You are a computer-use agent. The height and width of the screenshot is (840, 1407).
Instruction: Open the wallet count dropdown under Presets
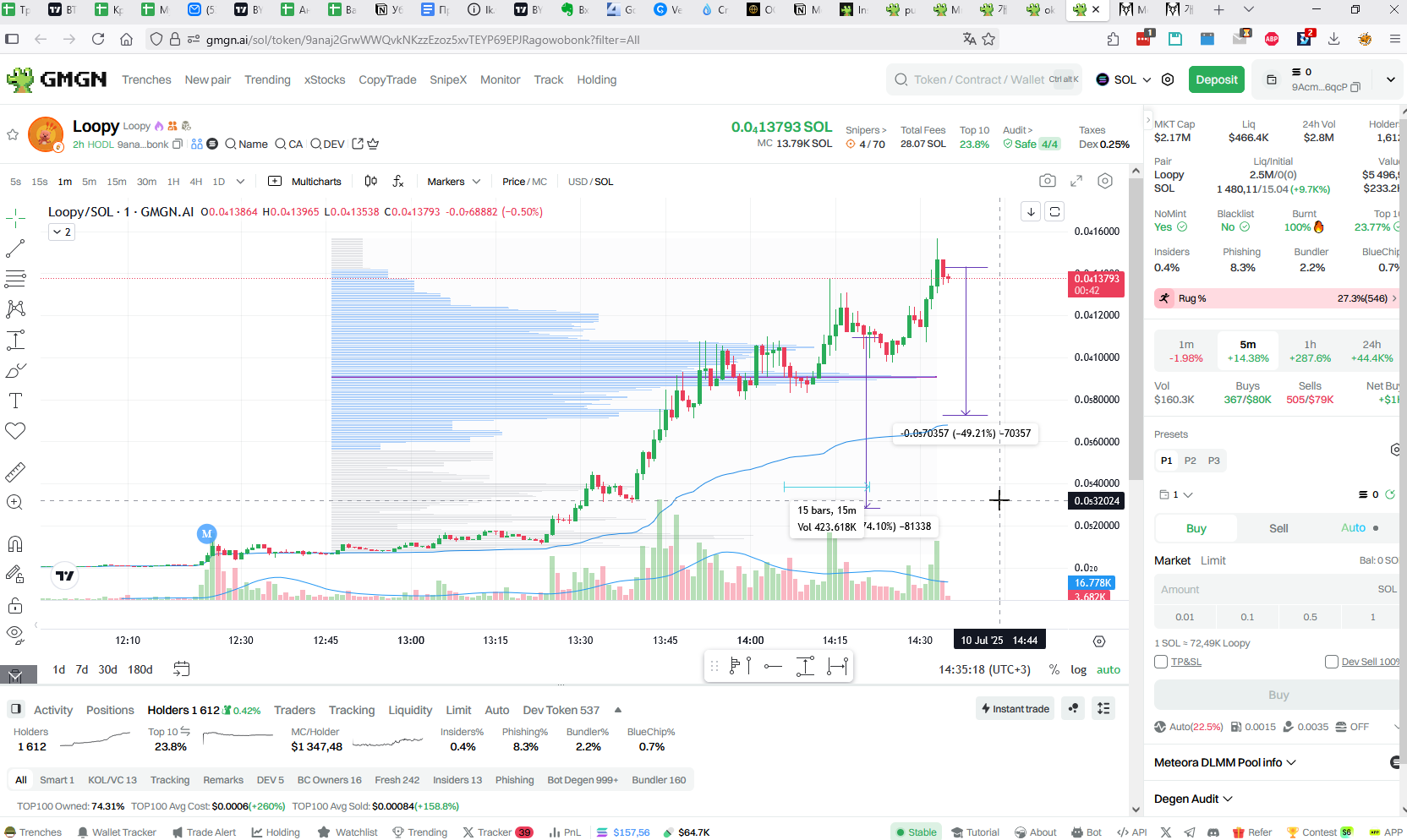pos(1176,494)
